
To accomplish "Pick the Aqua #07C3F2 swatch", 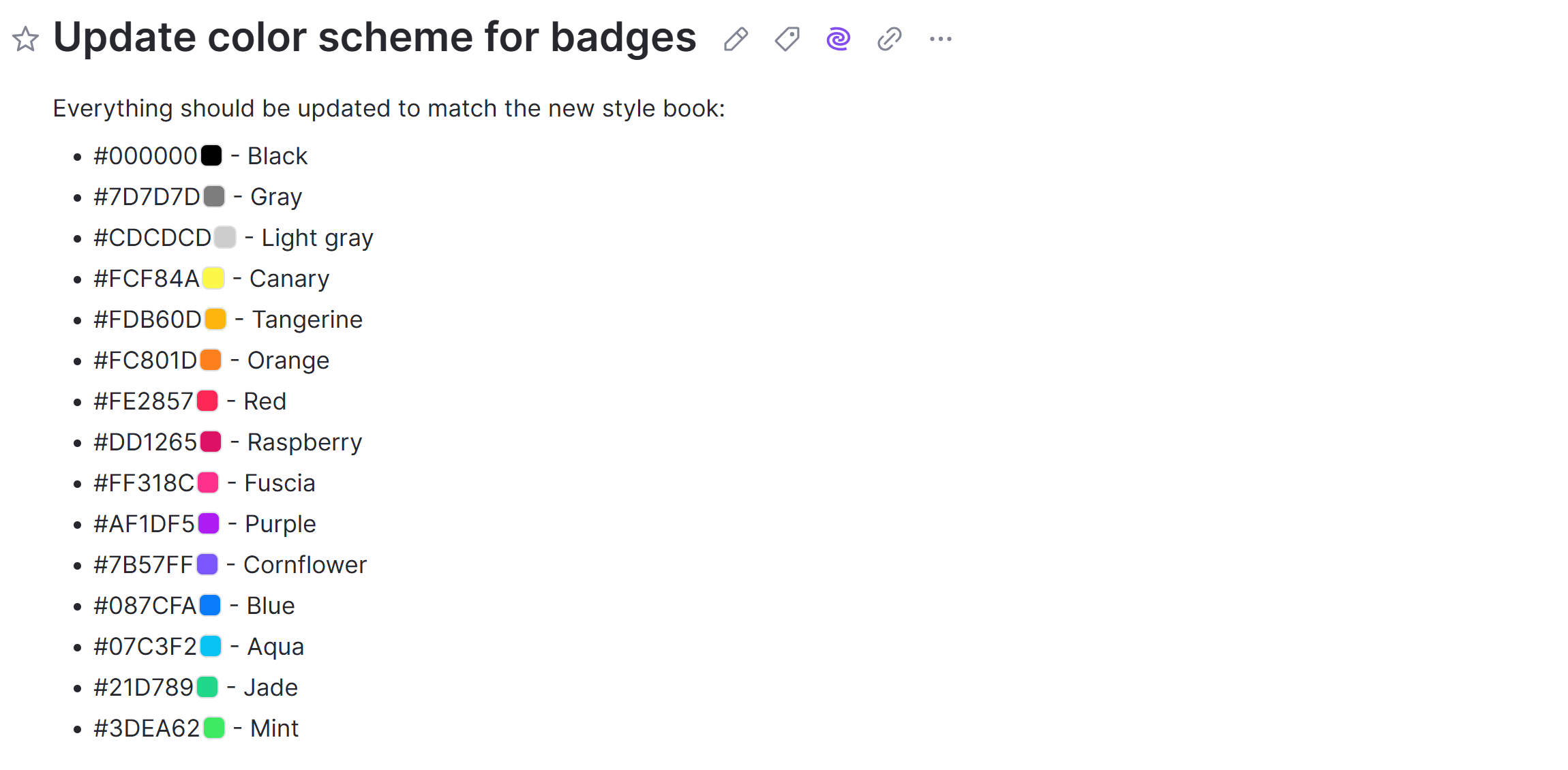I will pyautogui.click(x=211, y=647).
